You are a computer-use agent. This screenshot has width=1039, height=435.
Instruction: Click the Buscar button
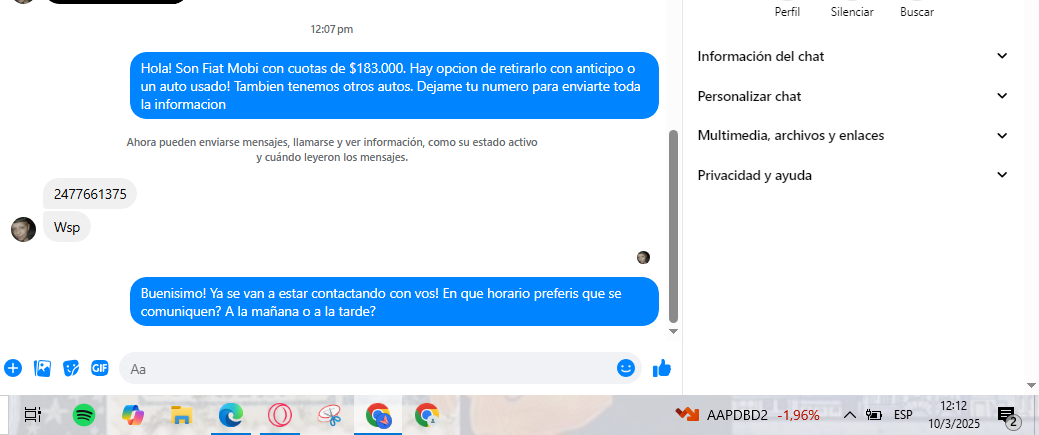click(917, 12)
